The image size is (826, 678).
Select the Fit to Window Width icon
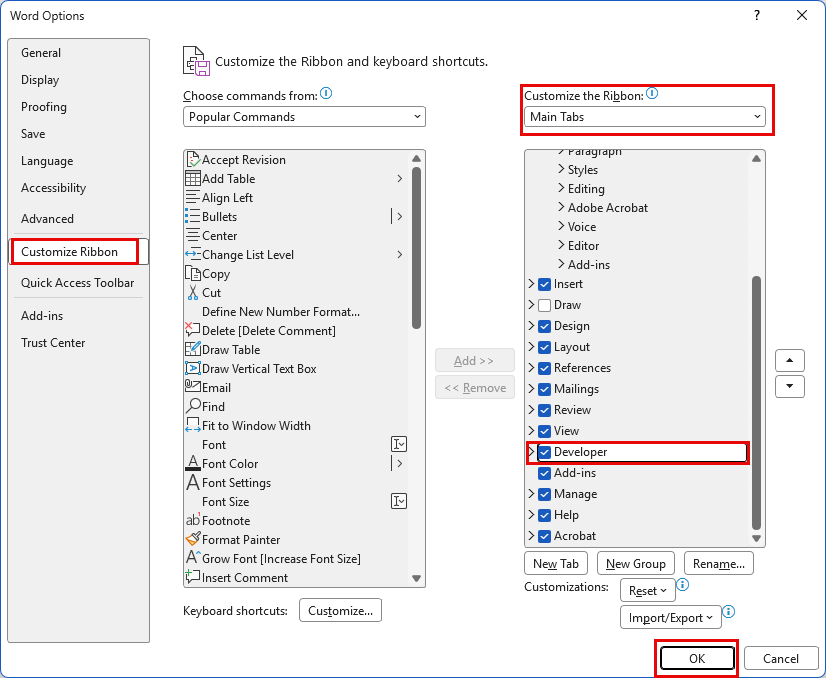[x=193, y=425]
